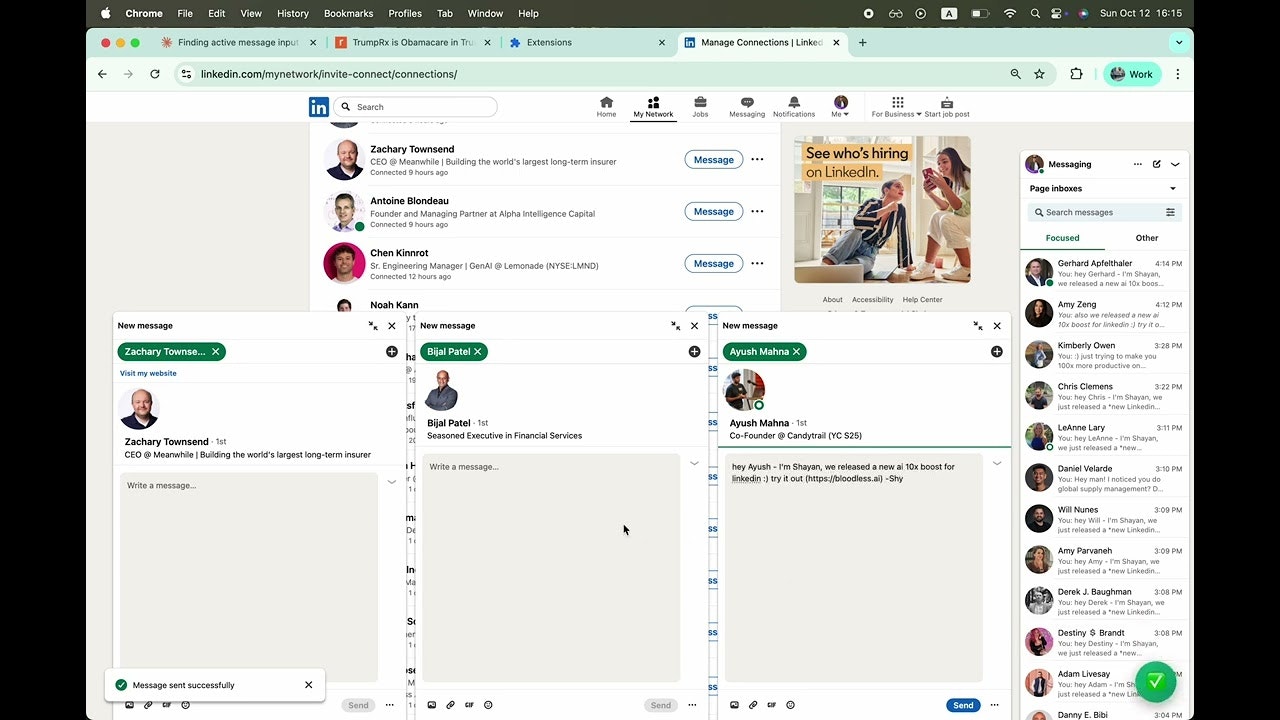Click See who's hiring ad image
This screenshot has height=720, width=1280.
coord(883,210)
